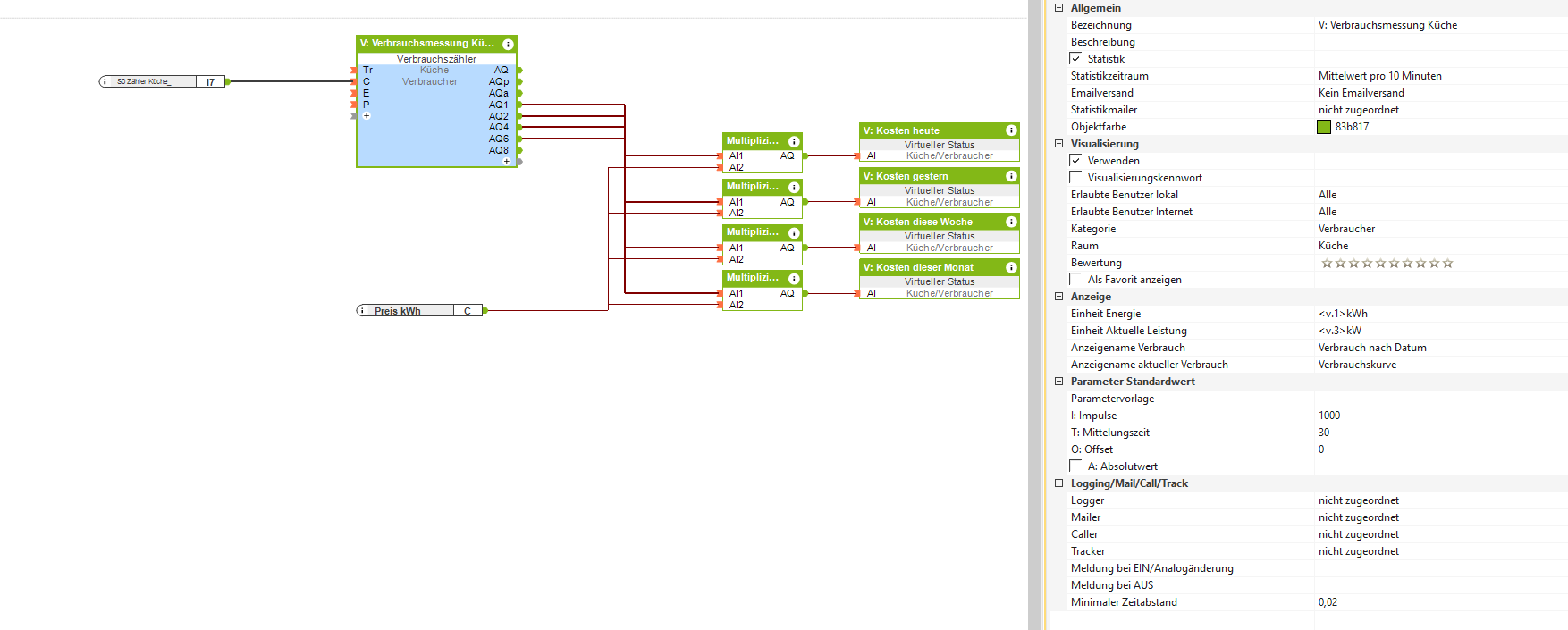This screenshot has height=630, width=1568.
Task: Select the AQp output connector of Verbrauchszähler
Action: (519, 81)
